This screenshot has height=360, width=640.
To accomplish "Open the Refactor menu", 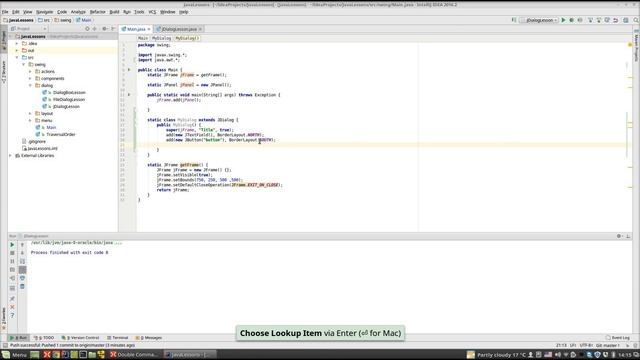I will (x=98, y=12).
